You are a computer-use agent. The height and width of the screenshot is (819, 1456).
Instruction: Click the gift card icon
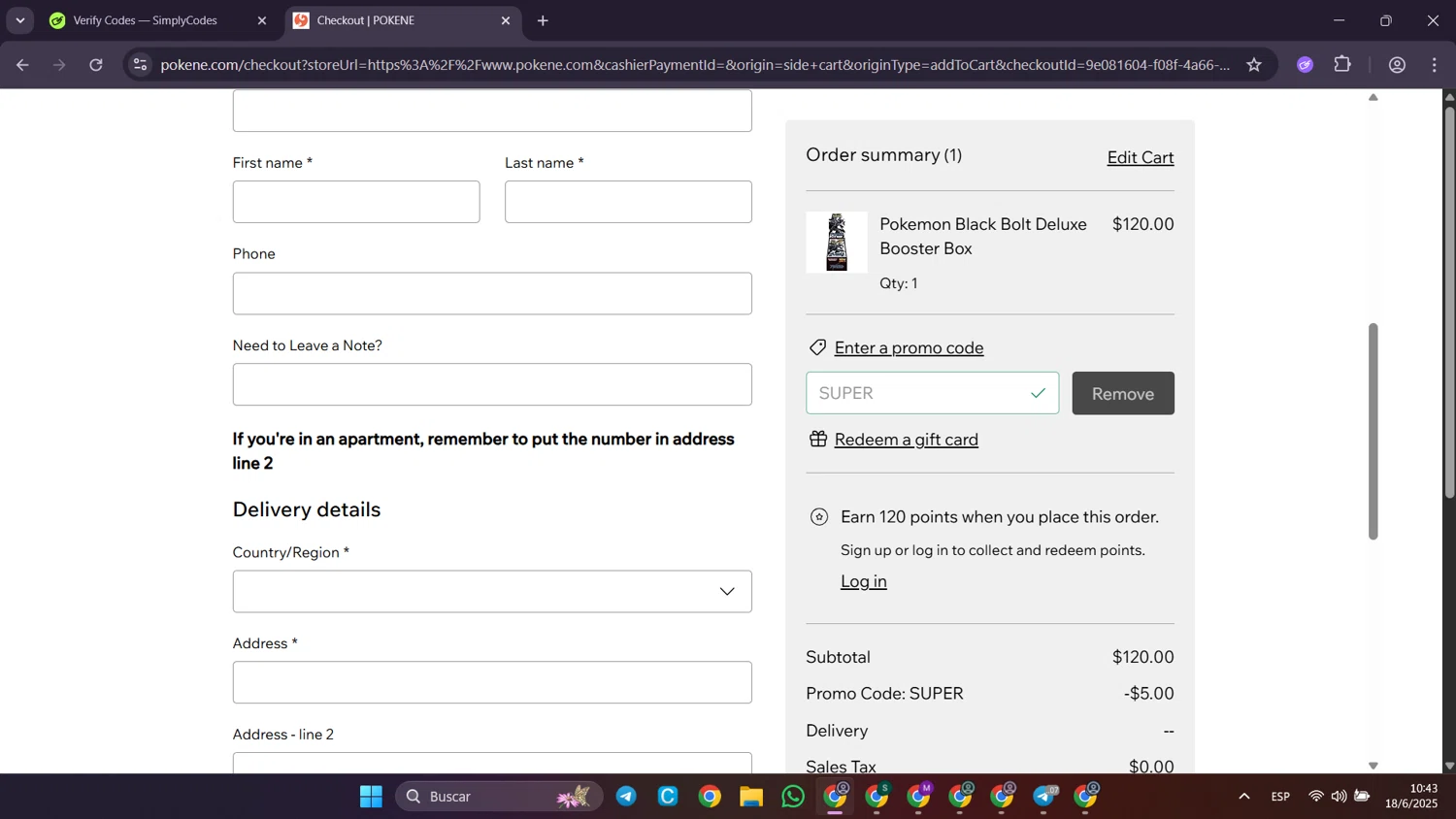click(x=818, y=440)
